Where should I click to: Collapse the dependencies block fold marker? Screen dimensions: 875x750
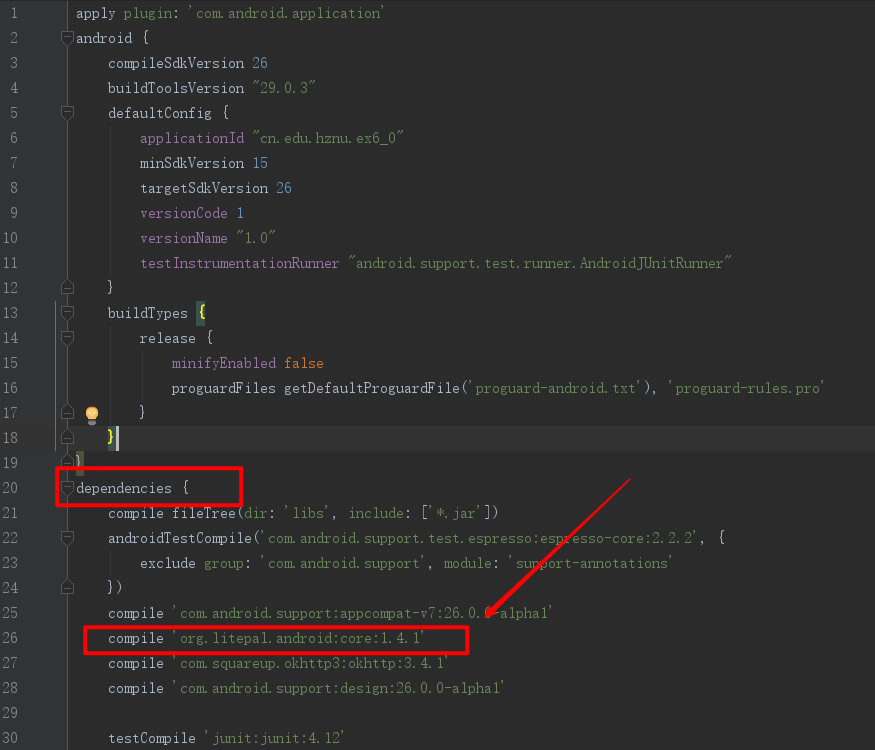click(67, 488)
